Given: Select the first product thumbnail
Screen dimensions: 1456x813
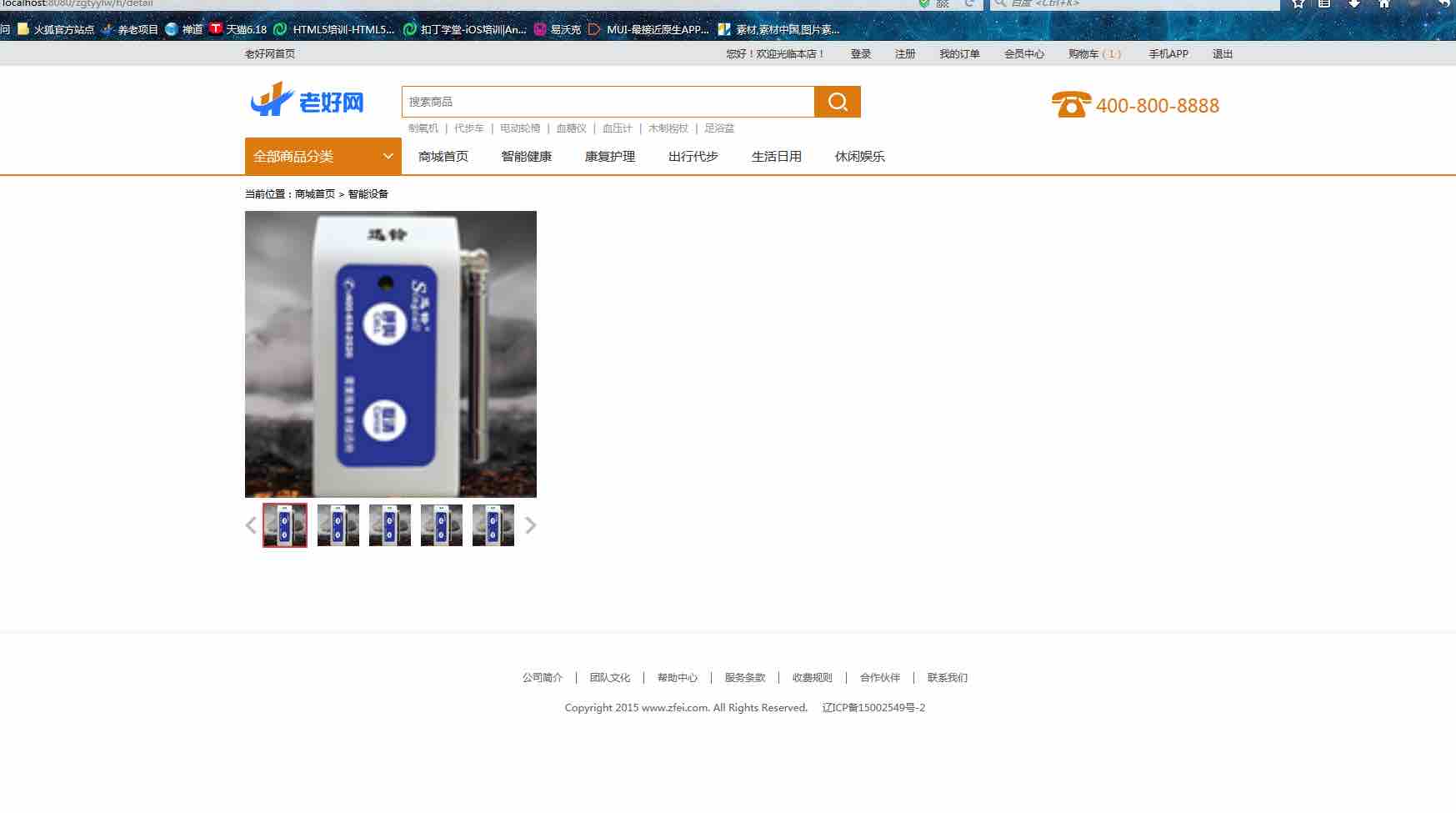Looking at the screenshot, I should coord(285,525).
